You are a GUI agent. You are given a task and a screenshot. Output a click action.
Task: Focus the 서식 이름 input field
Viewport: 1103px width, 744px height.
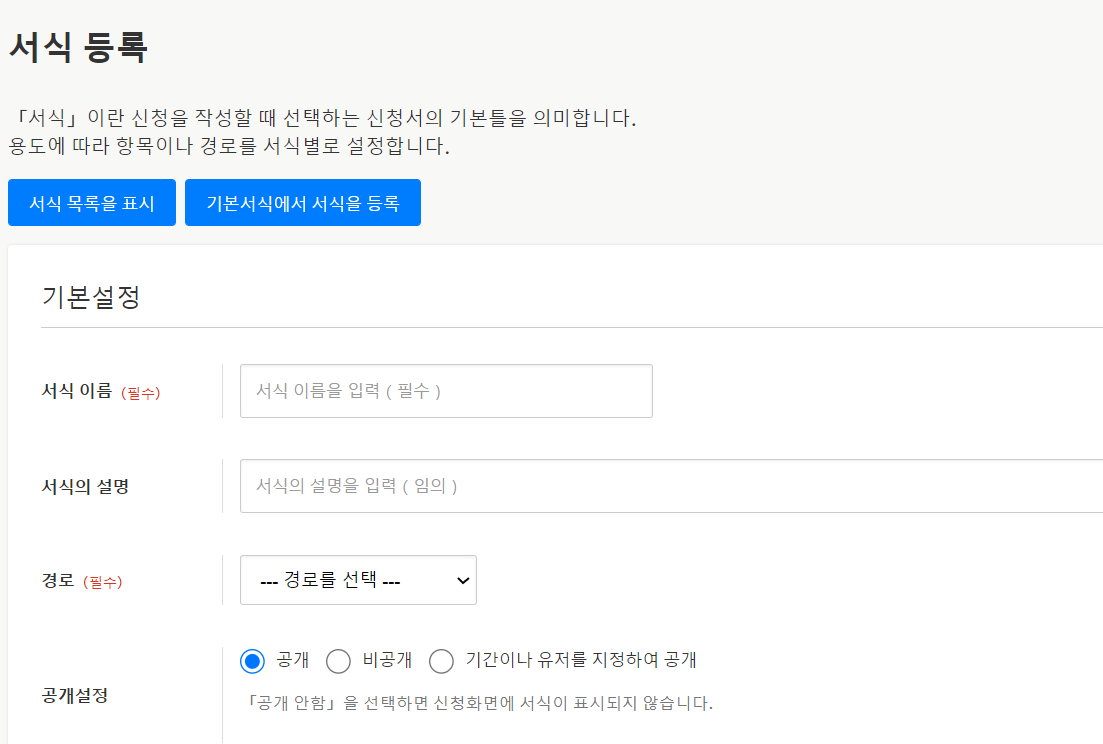click(x=446, y=391)
